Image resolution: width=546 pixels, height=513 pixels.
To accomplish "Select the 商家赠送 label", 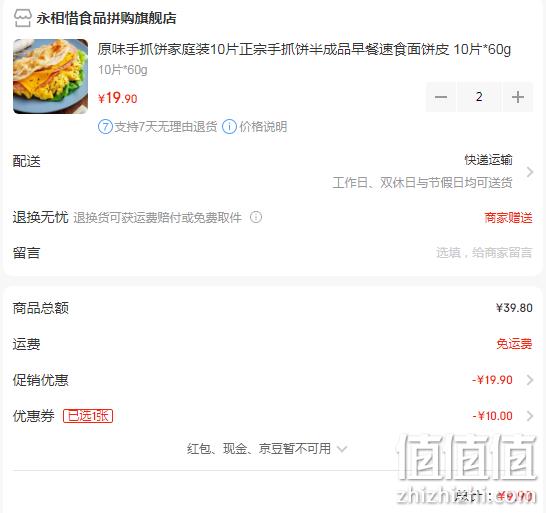I will click(508, 218).
